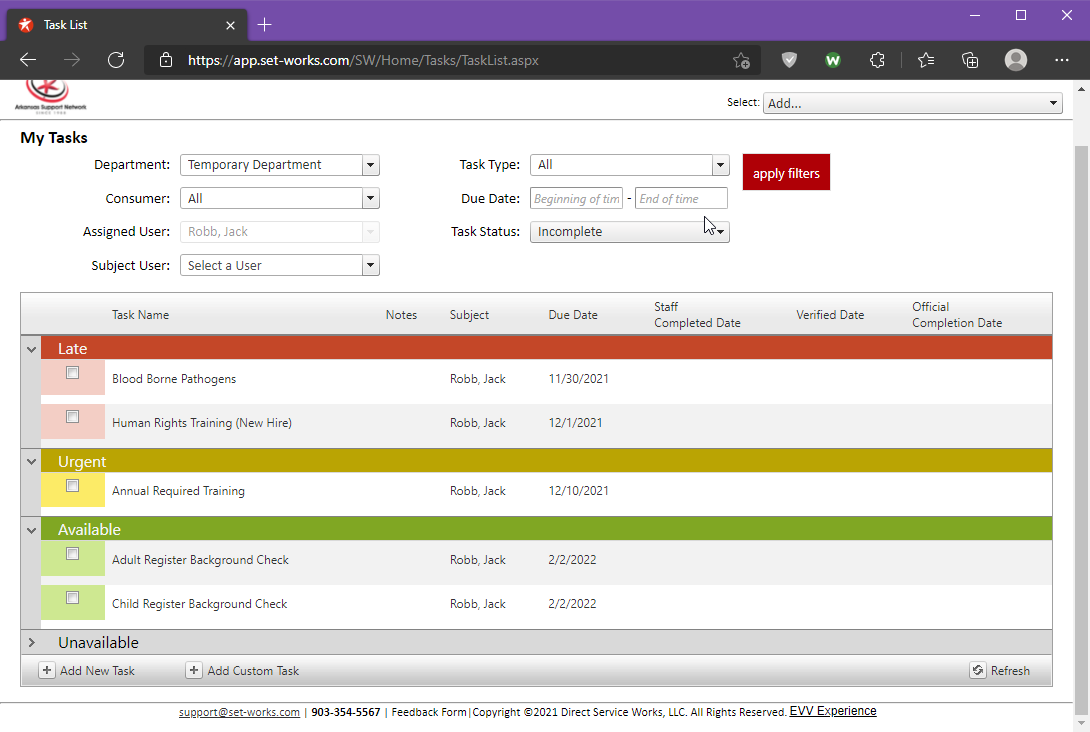Viewport: 1090px width, 732px height.
Task: Open the user profile avatar icon
Action: tap(1016, 60)
